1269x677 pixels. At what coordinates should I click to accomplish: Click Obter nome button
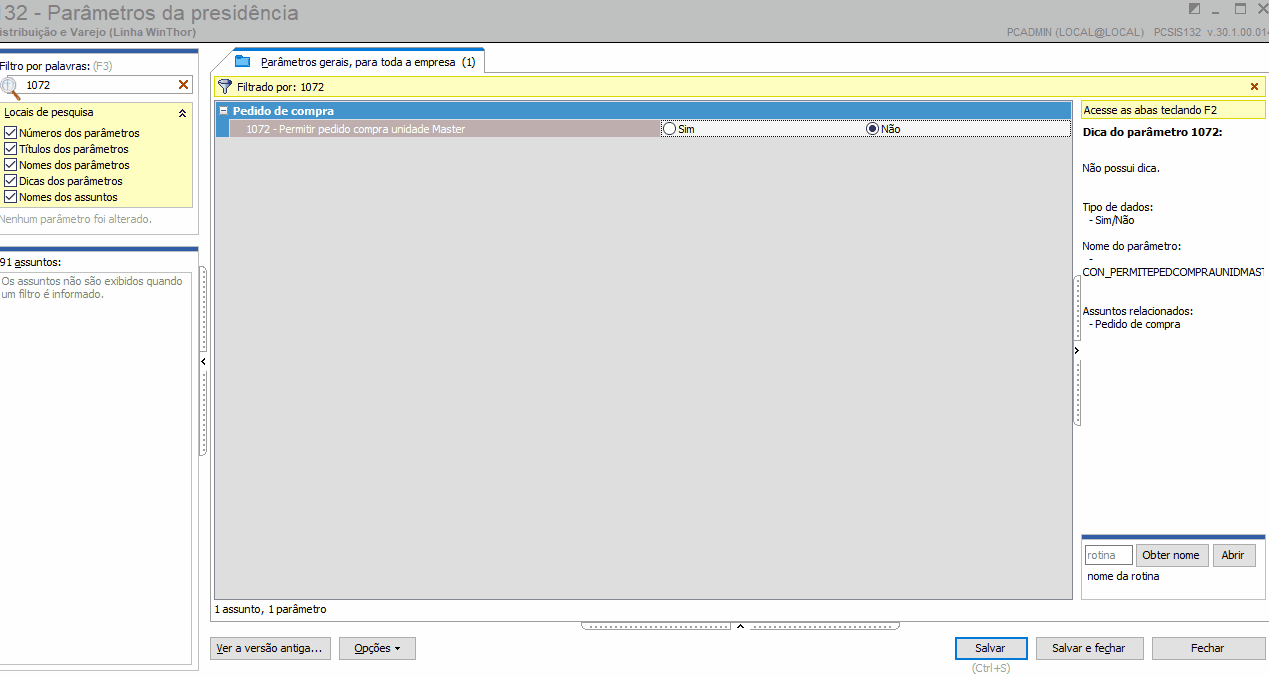1172,555
